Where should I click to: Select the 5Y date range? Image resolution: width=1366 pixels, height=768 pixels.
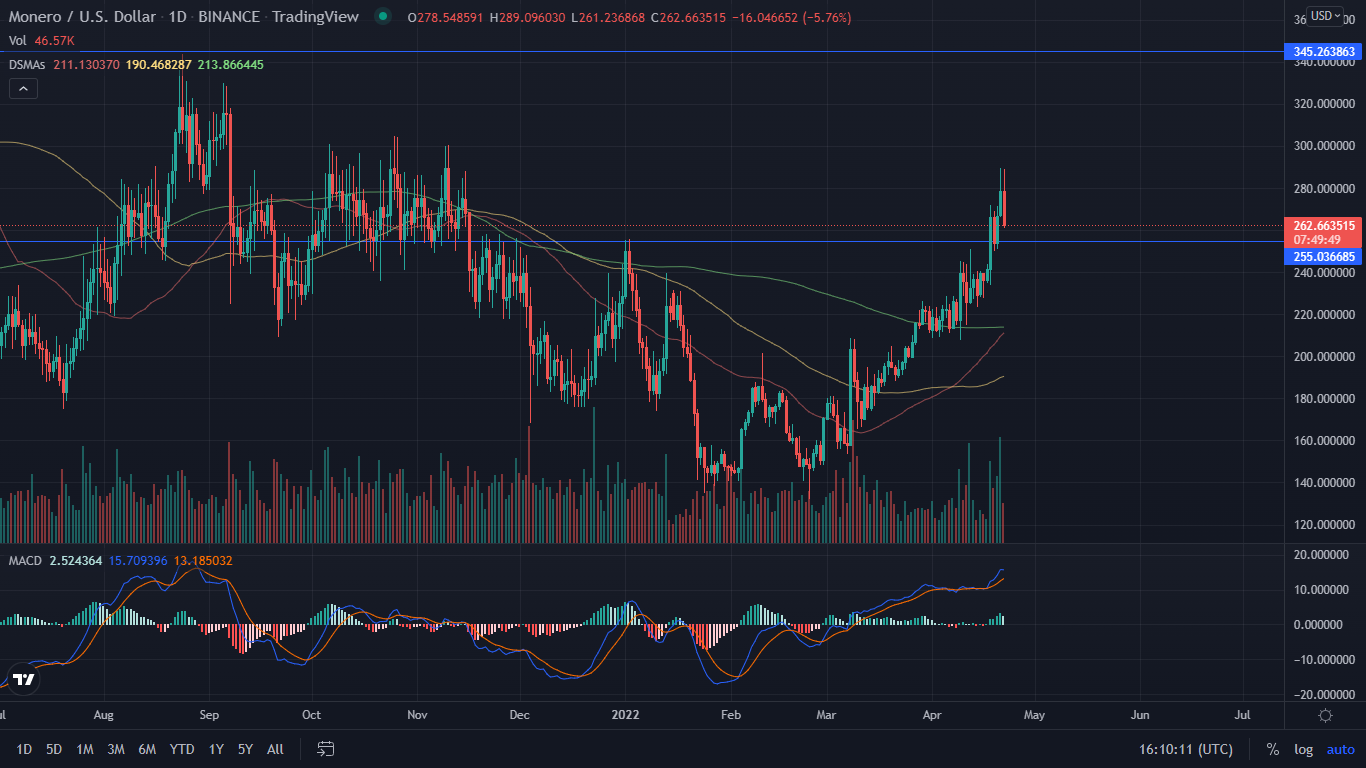coord(246,749)
